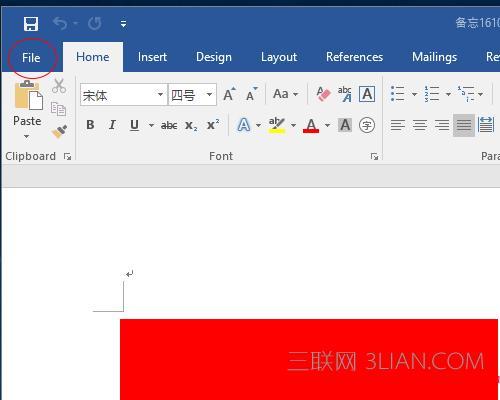This screenshot has height=400, width=500.
Task: Toggle Justify paragraph alignment
Action: 464,125
